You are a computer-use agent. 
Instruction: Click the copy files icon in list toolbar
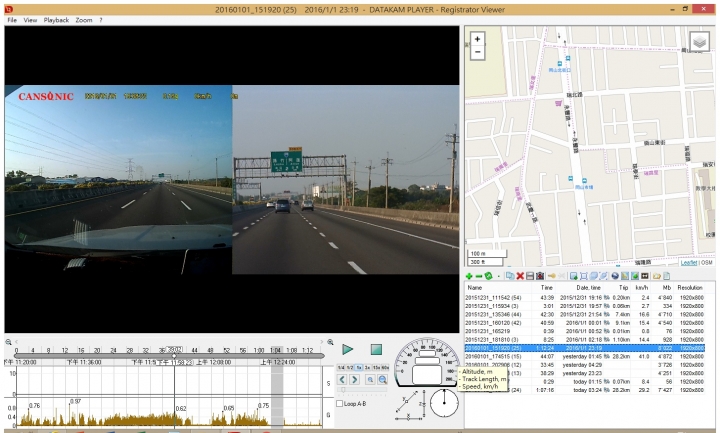point(510,276)
